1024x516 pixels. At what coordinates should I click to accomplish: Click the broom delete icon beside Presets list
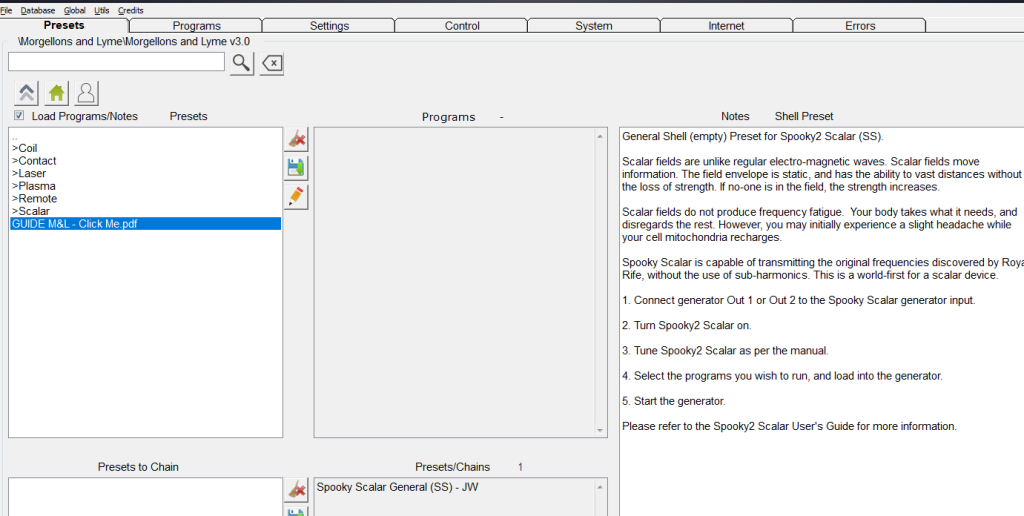(296, 140)
